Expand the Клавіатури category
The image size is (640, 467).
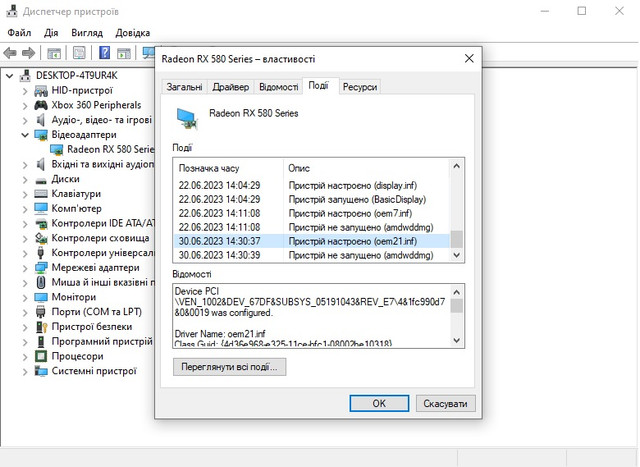25,194
